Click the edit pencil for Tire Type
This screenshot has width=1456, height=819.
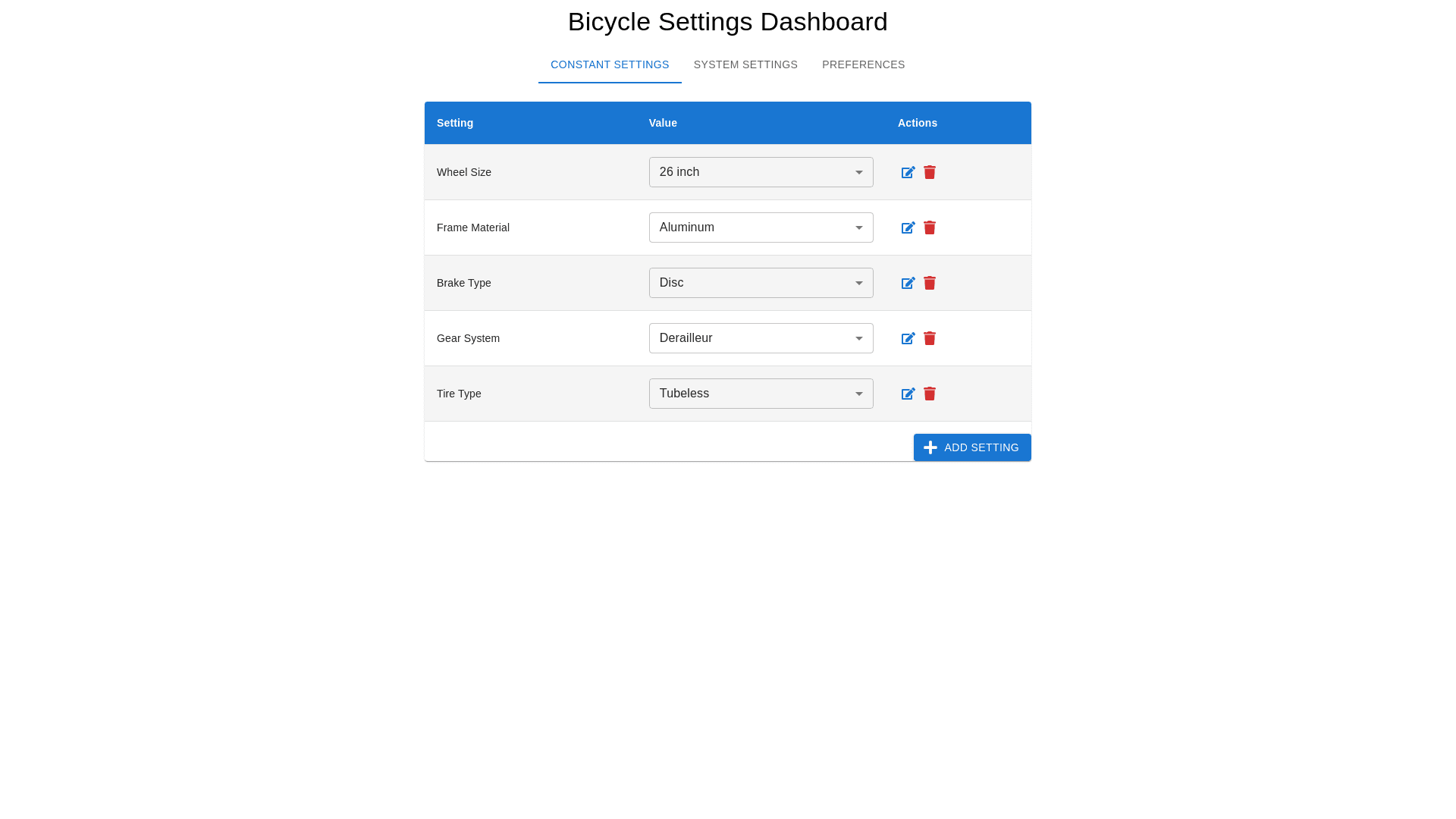pos(908,394)
